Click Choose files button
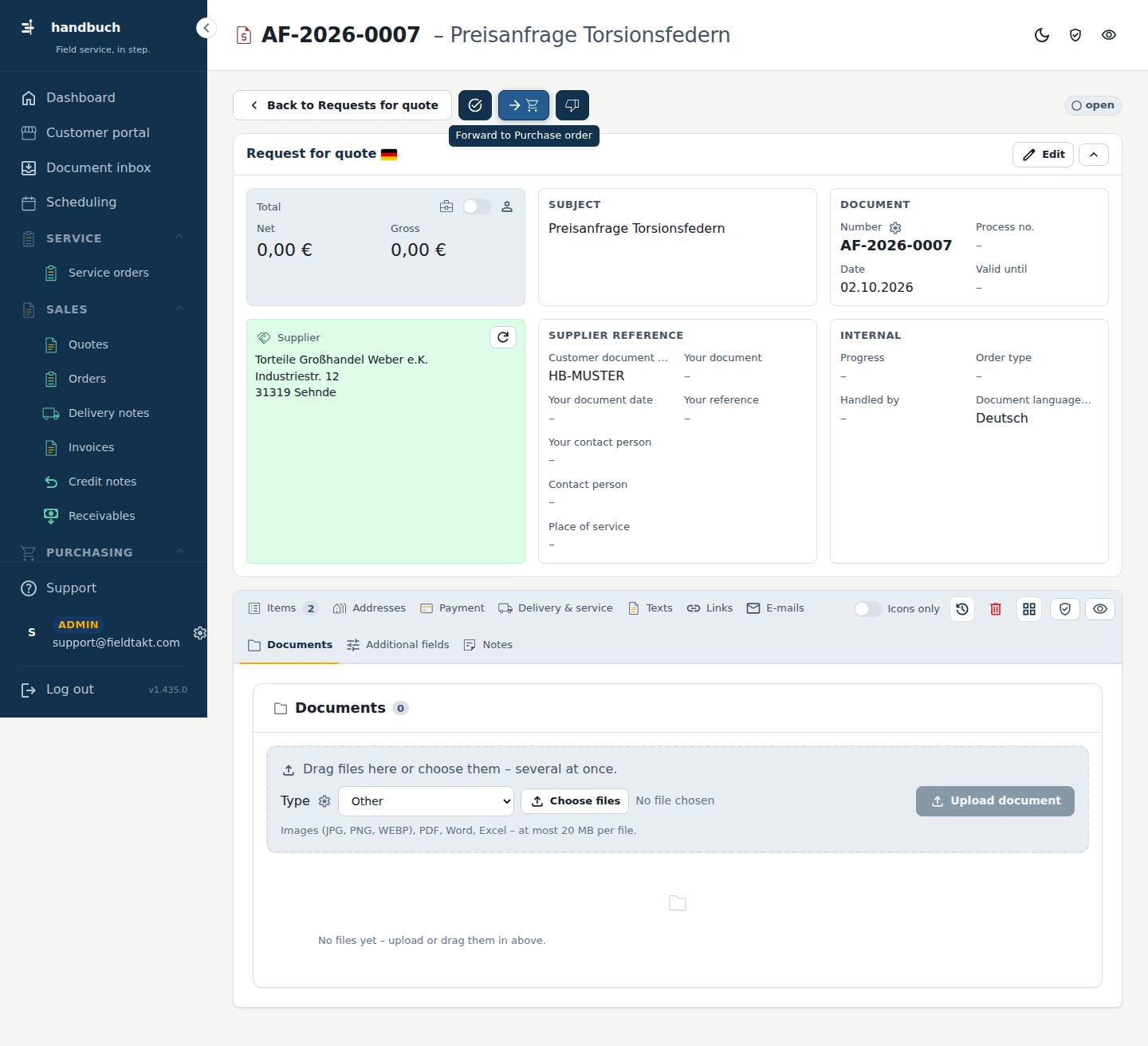 tap(575, 801)
